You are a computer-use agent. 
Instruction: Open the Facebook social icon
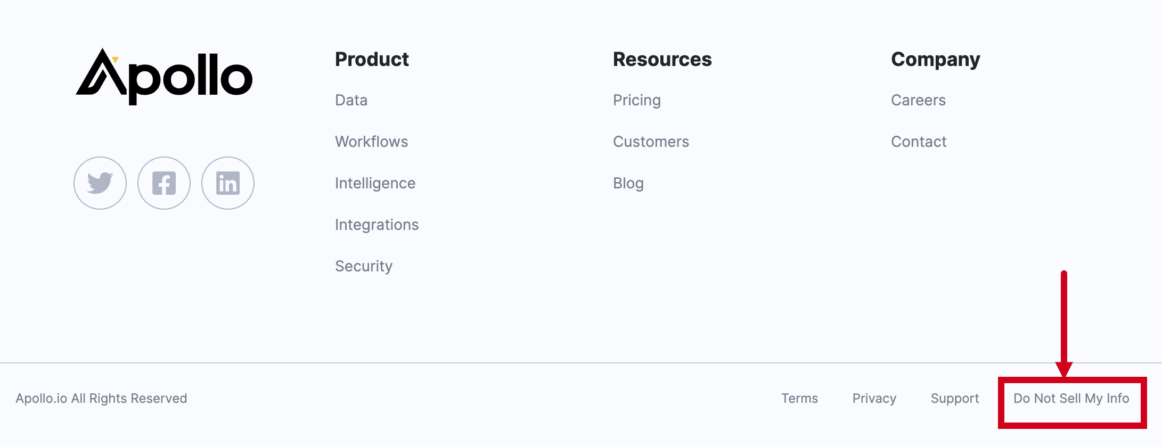coord(164,183)
